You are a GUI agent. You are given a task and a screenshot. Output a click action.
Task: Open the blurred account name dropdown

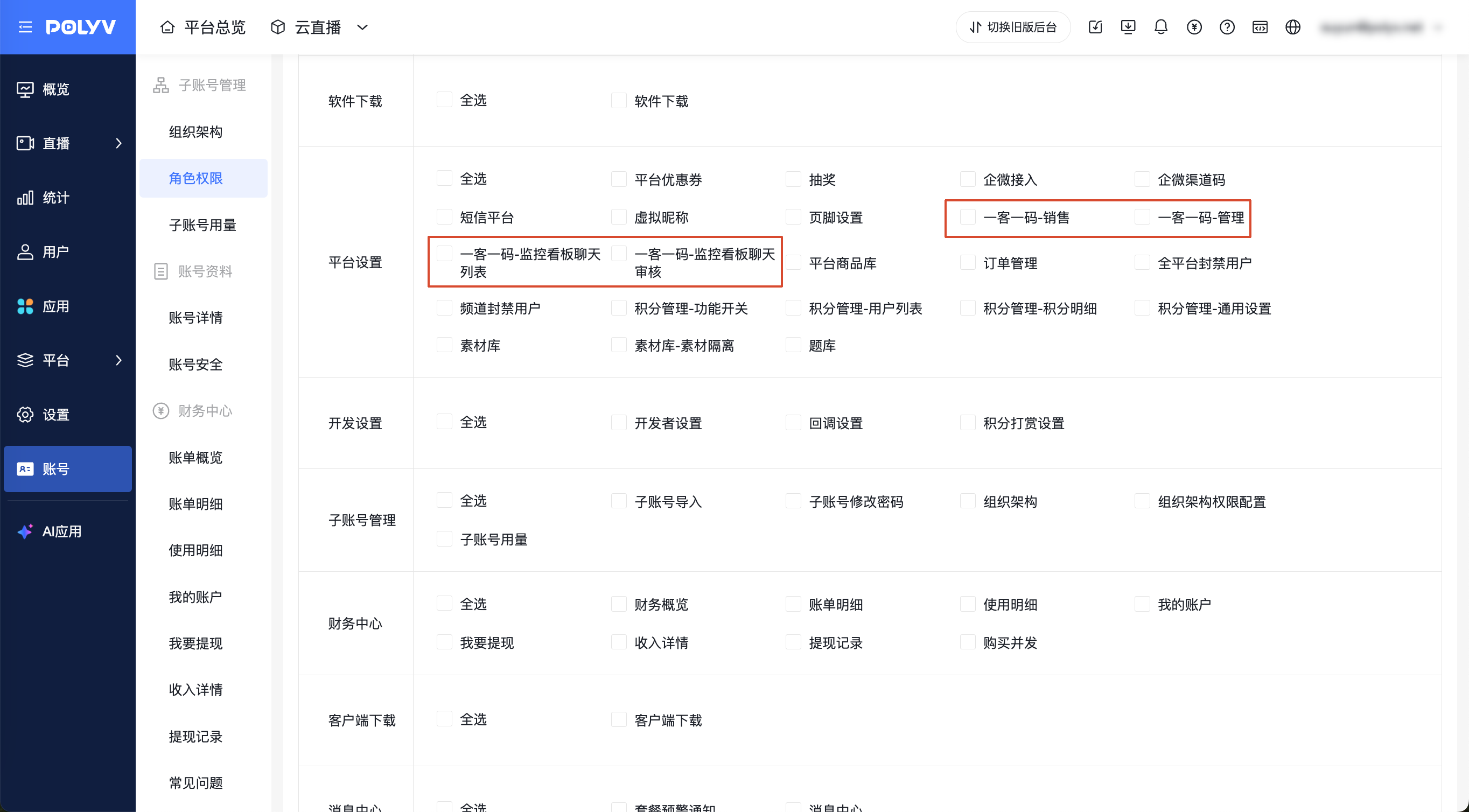[x=1381, y=27]
